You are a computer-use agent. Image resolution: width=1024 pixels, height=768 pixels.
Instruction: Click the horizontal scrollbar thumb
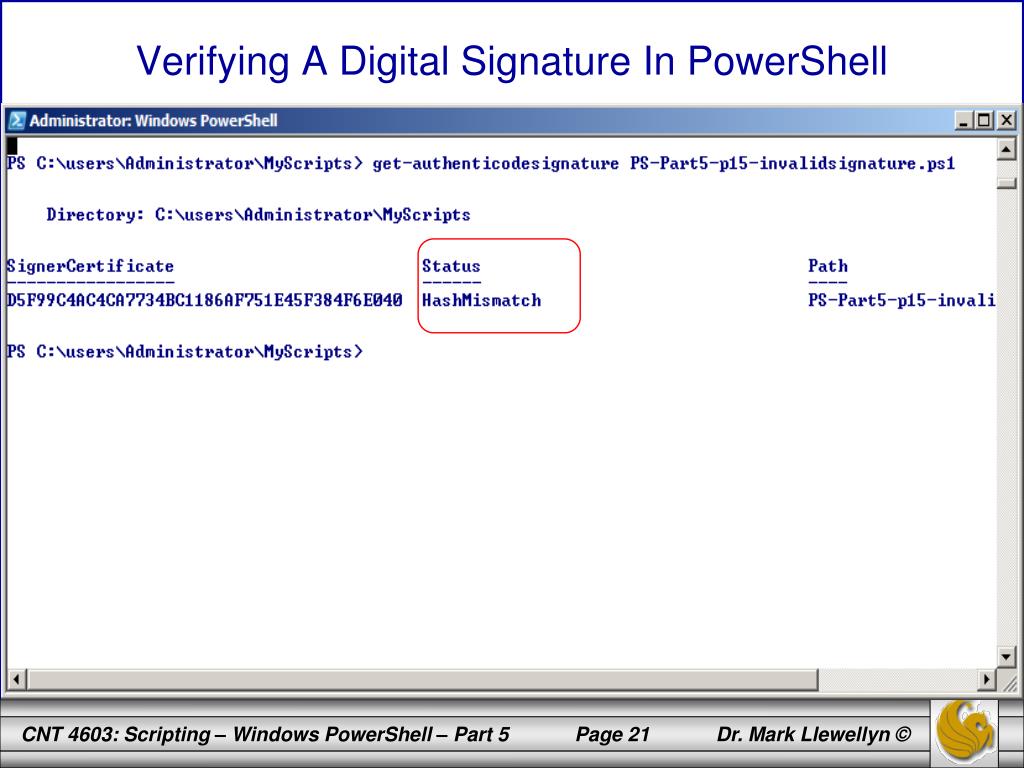[x=423, y=679]
